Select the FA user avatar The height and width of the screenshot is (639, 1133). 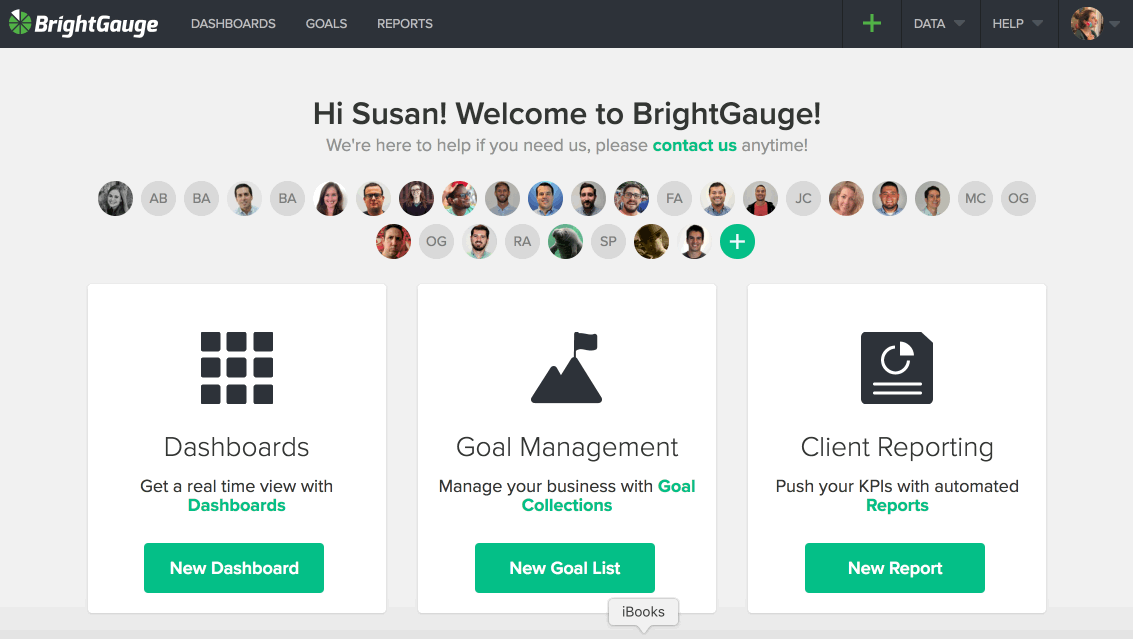674,198
